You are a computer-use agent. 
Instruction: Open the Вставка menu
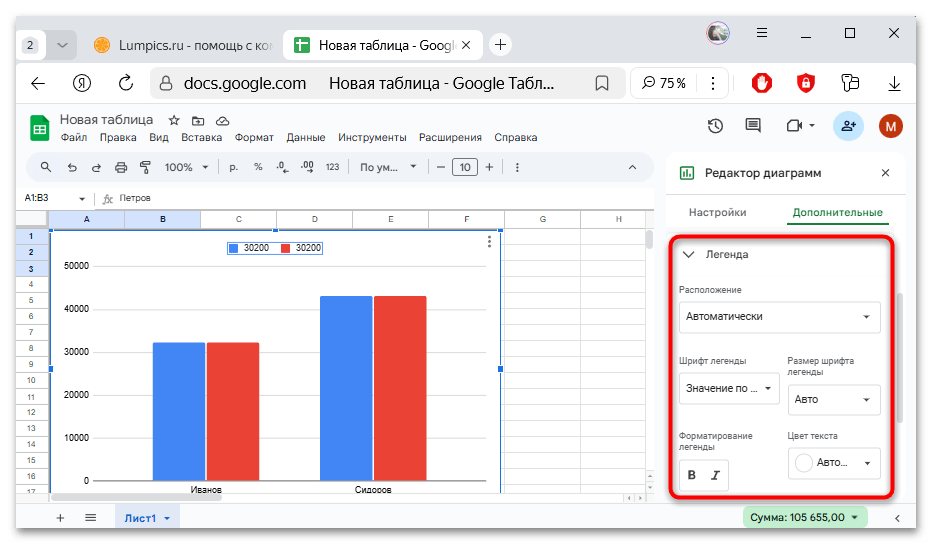click(201, 138)
